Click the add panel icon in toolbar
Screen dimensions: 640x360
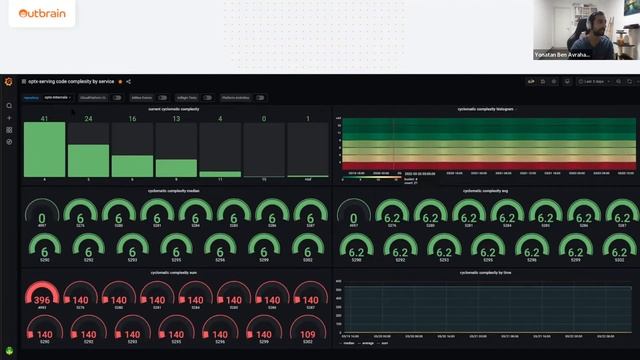[531, 82]
